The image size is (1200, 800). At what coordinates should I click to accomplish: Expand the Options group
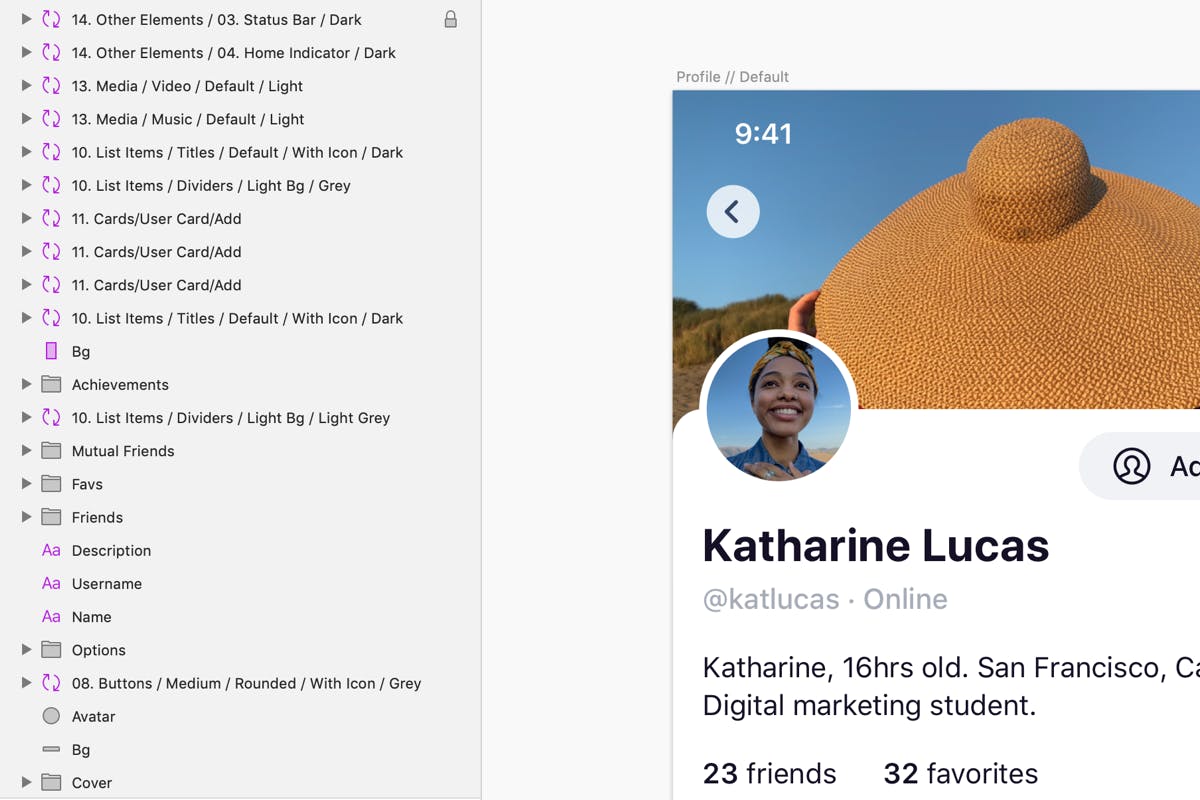26,649
